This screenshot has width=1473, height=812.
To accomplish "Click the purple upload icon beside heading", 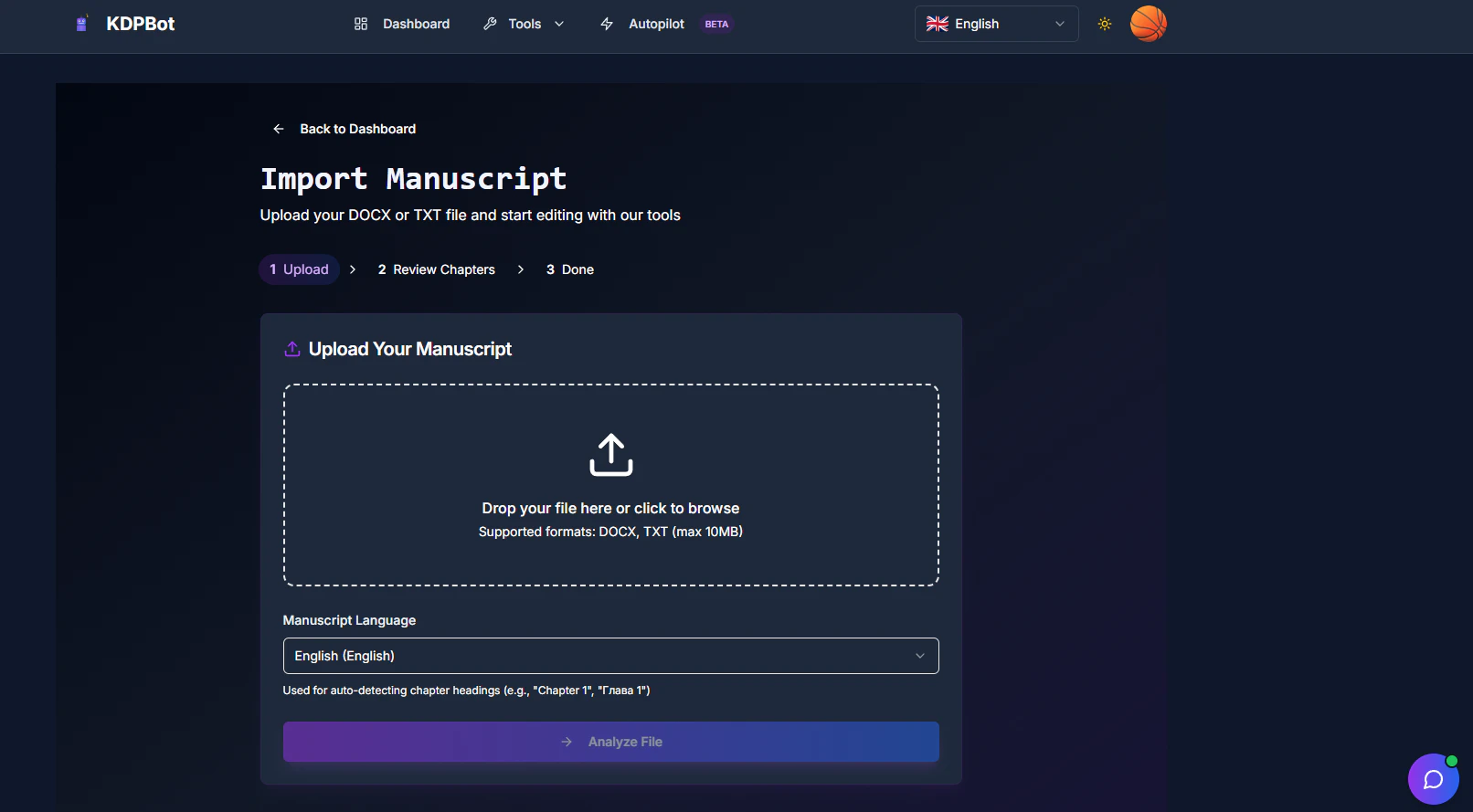I will point(292,349).
